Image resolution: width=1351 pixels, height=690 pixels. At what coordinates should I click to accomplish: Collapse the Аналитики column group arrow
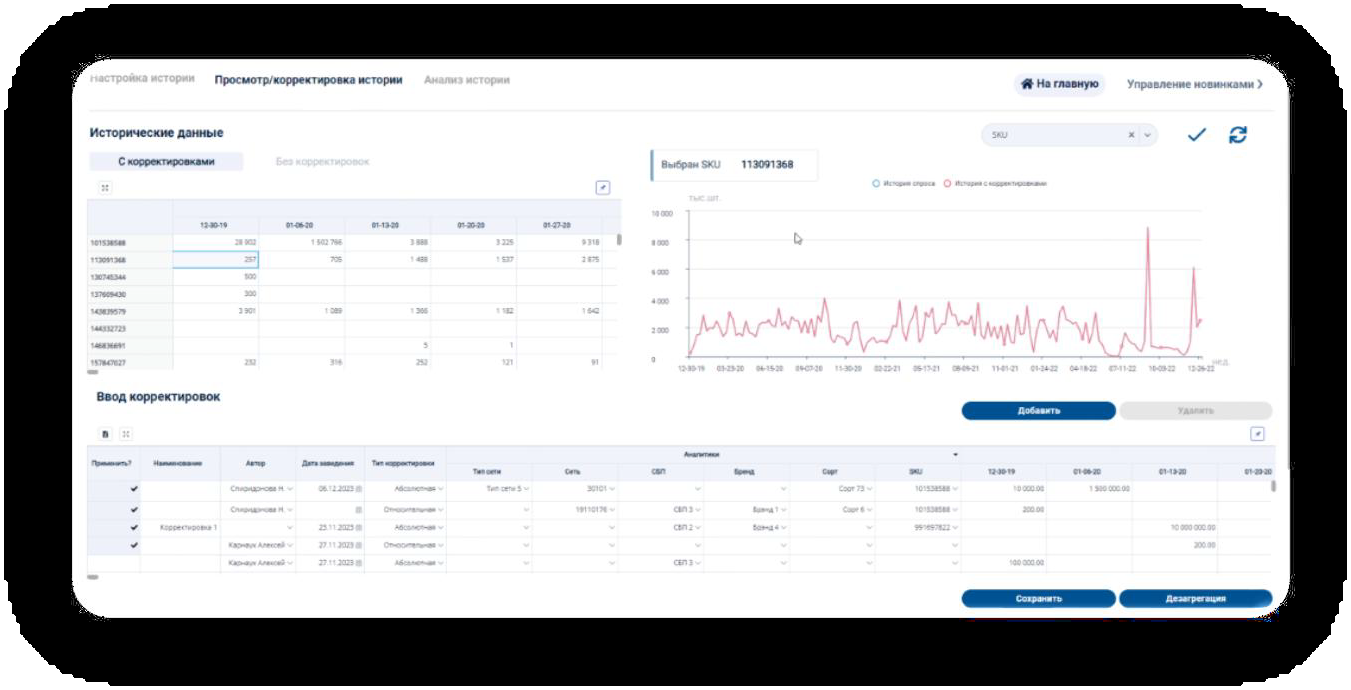955,455
